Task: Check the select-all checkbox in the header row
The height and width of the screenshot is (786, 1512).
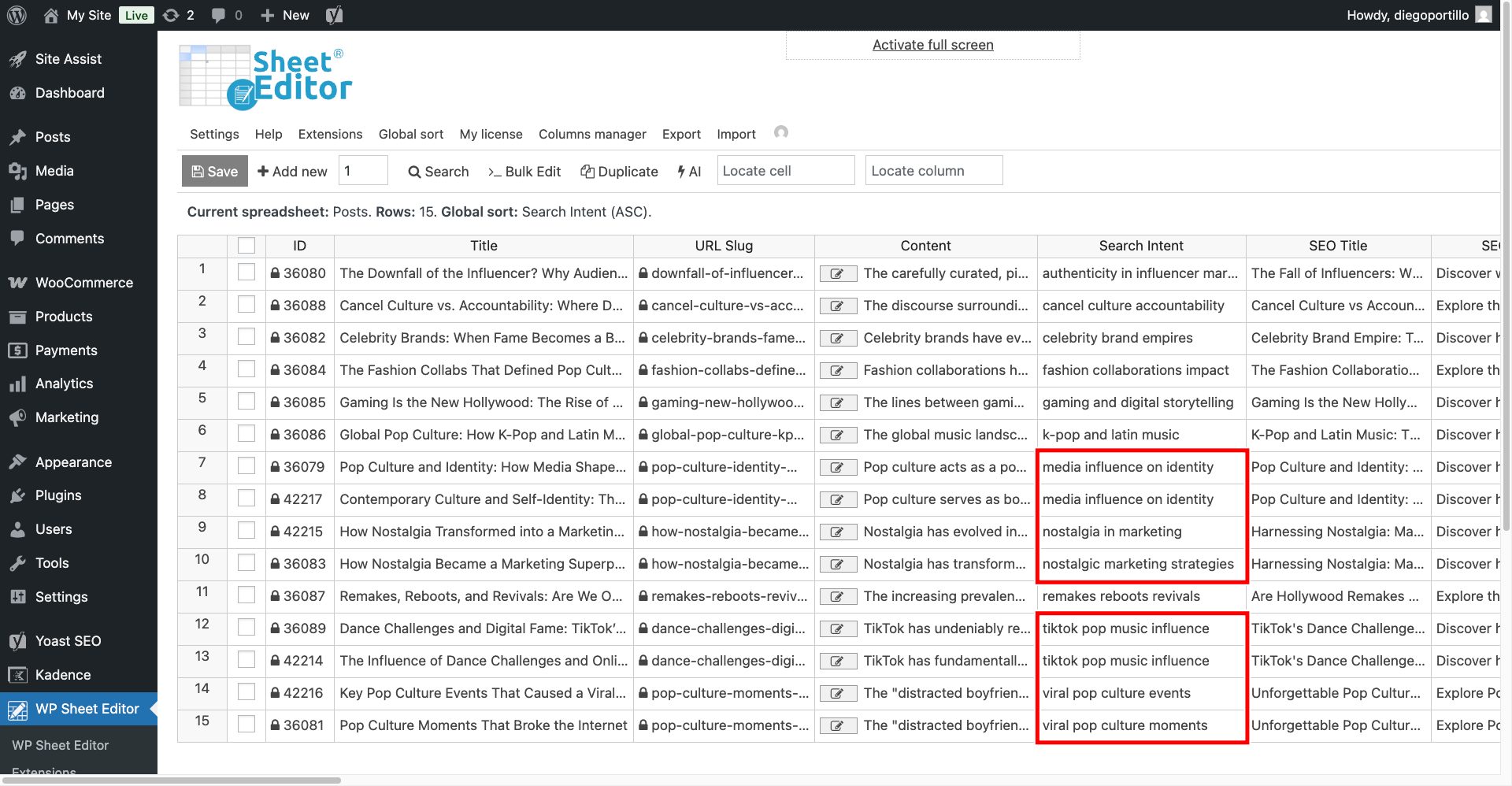Action: coord(246,245)
